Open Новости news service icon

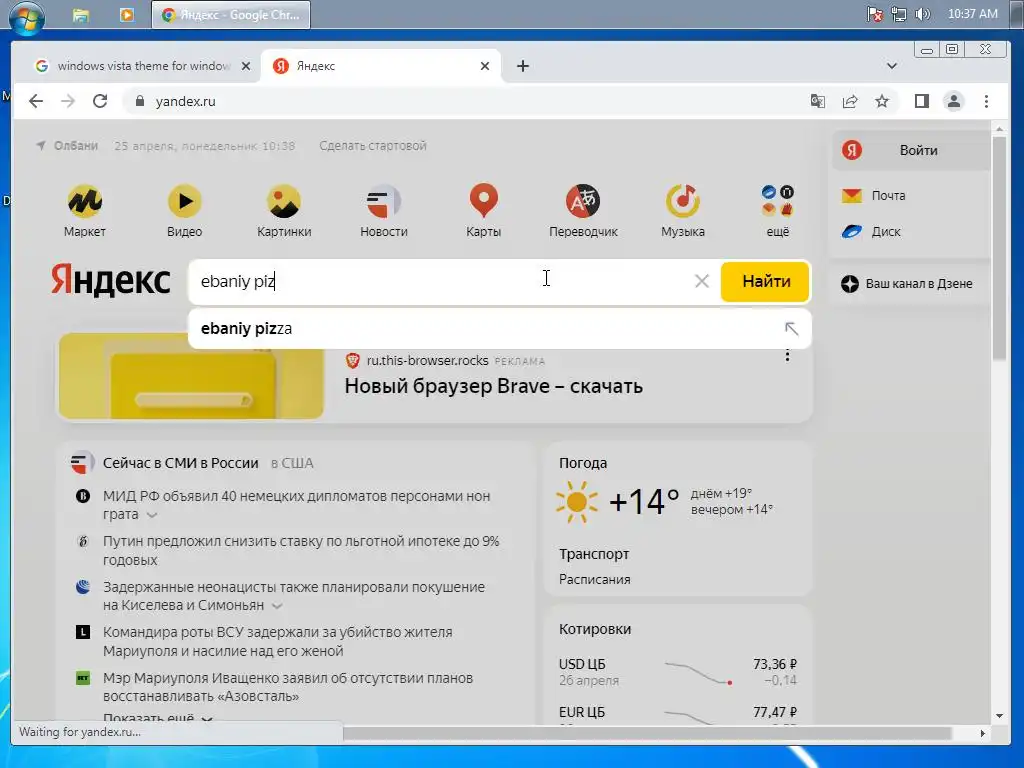click(384, 201)
